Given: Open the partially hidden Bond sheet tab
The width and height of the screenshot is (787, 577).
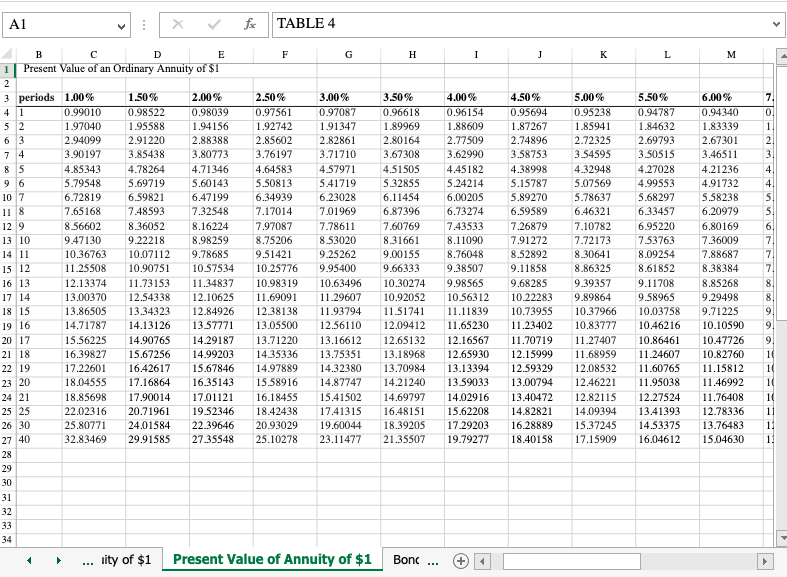Looking at the screenshot, I should pyautogui.click(x=406, y=559).
